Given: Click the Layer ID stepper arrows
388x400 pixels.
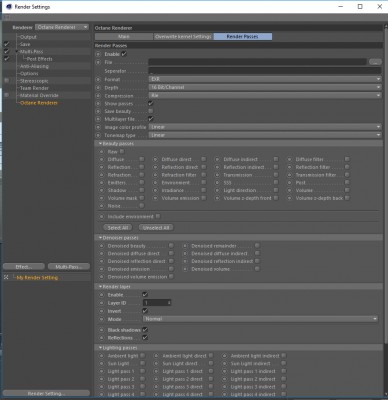Looking at the screenshot, I should coord(169,303).
